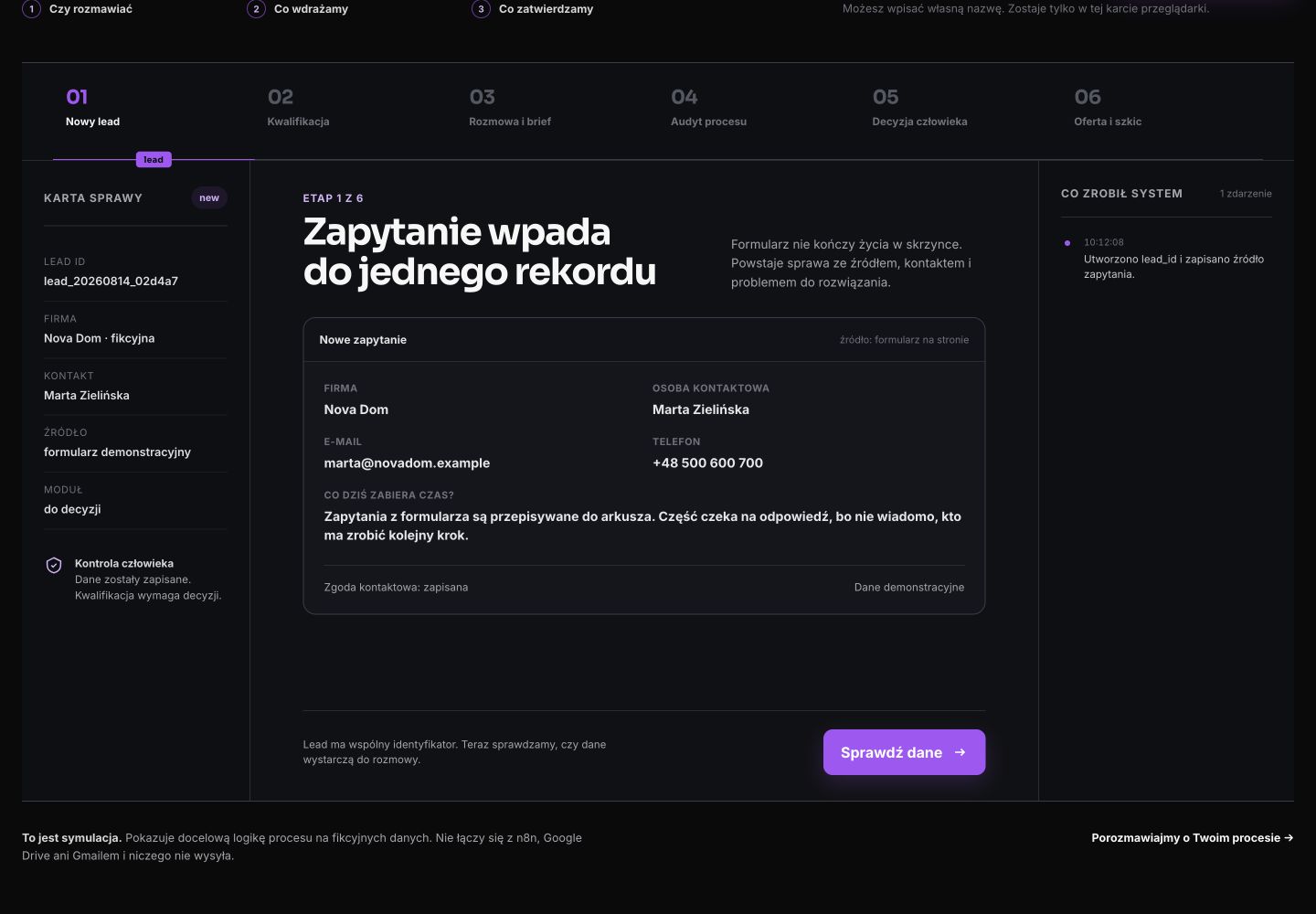1316x914 pixels.
Task: Click the 1 zdarzenie counter in system log
Action: pyautogui.click(x=1246, y=194)
